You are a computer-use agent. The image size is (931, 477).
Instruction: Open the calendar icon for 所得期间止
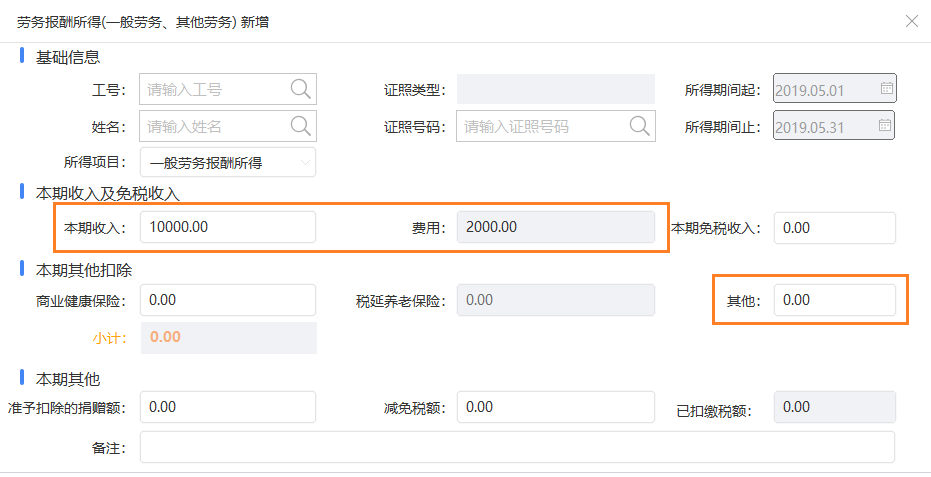click(885, 125)
